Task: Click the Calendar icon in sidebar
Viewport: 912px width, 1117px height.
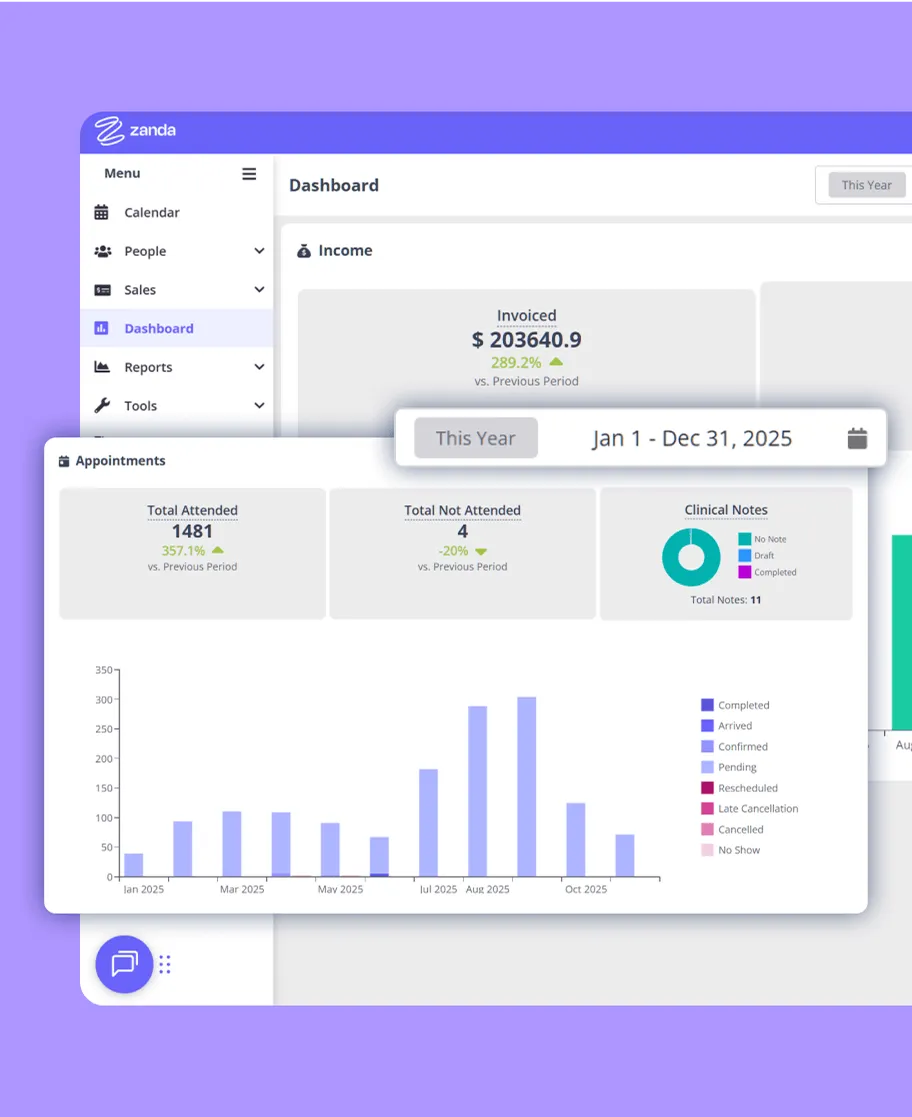Action: click(x=102, y=212)
